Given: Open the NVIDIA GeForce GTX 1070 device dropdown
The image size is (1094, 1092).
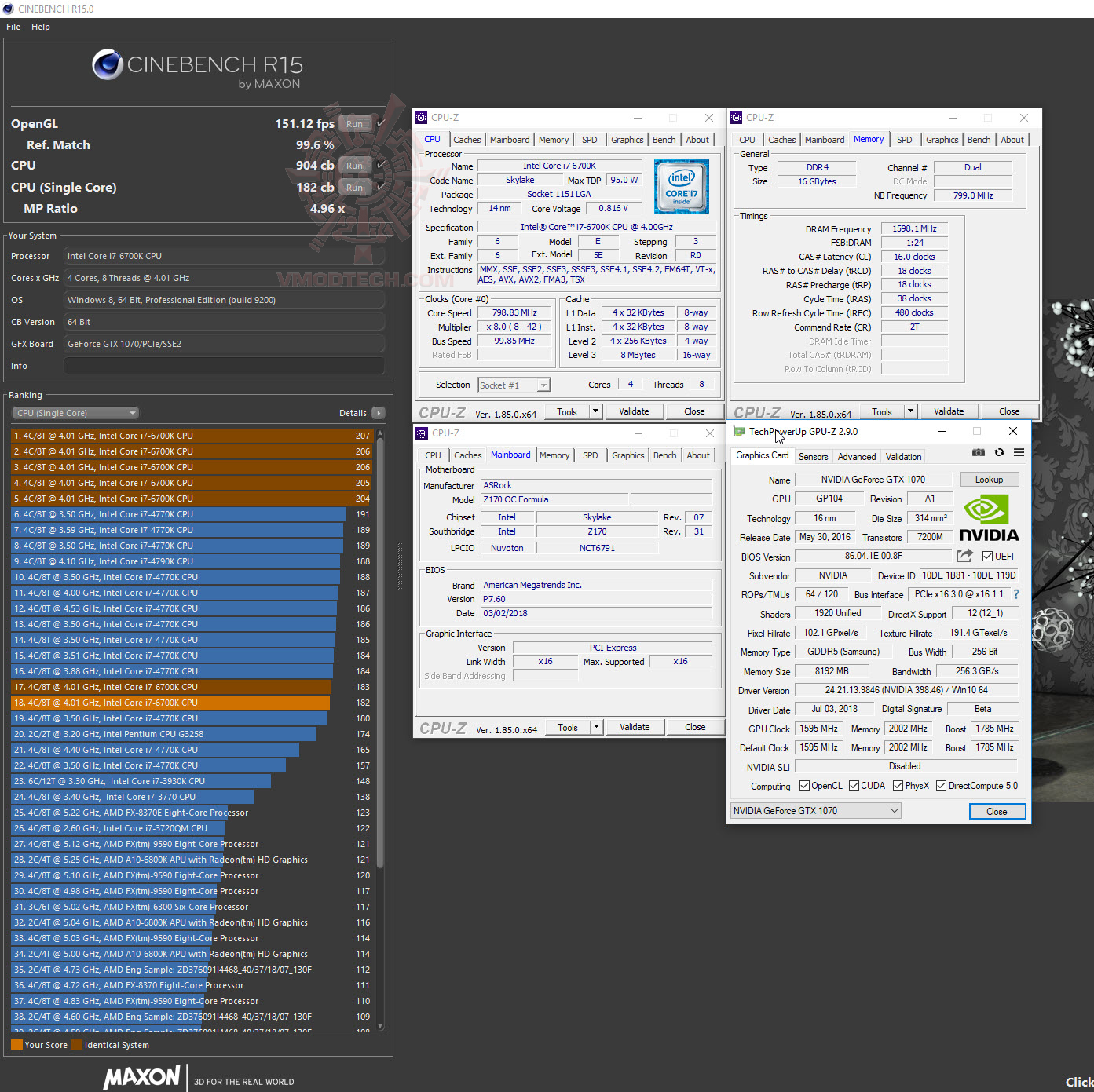Looking at the screenshot, I should point(815,811).
